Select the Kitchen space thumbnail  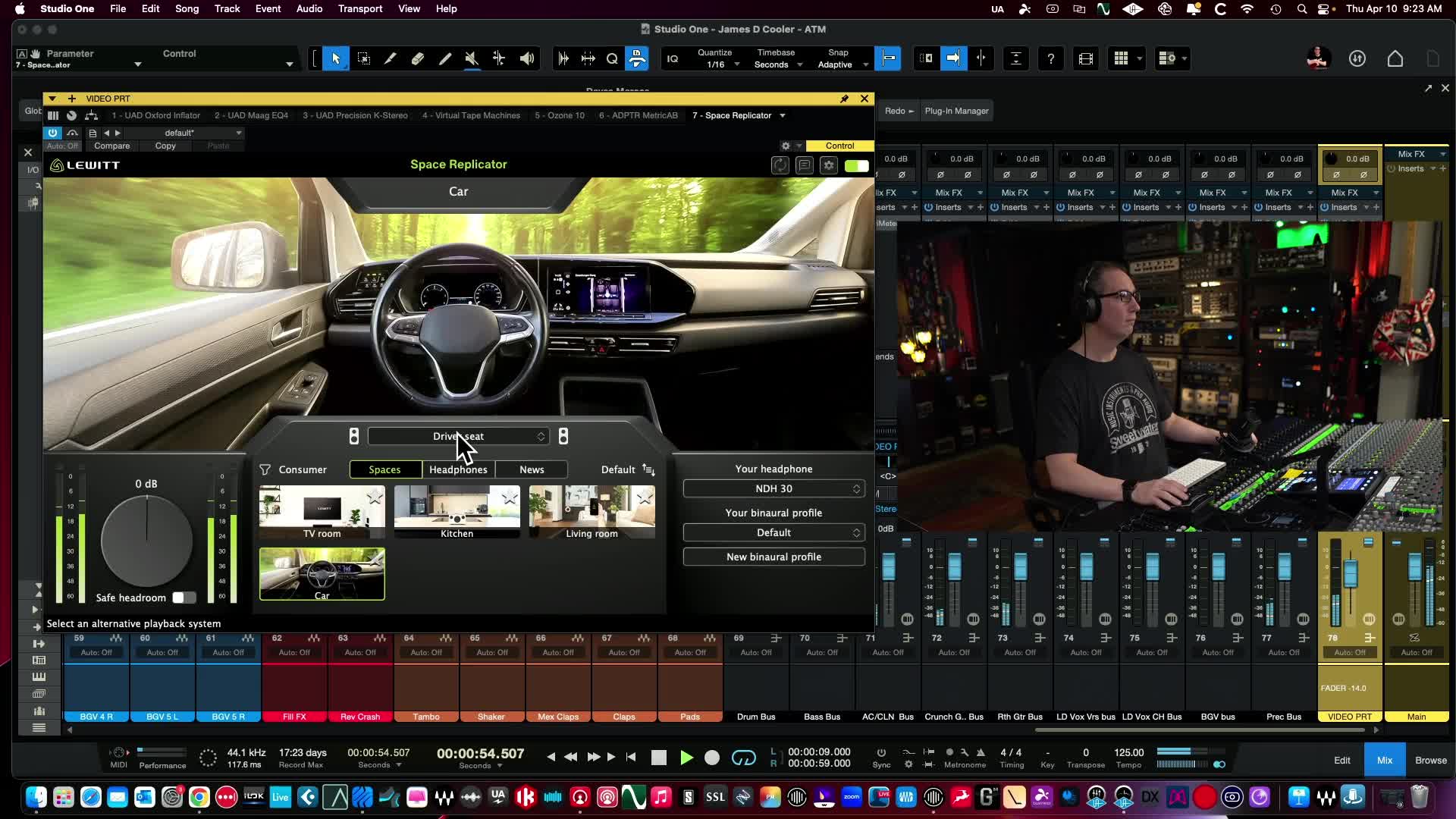click(x=457, y=512)
